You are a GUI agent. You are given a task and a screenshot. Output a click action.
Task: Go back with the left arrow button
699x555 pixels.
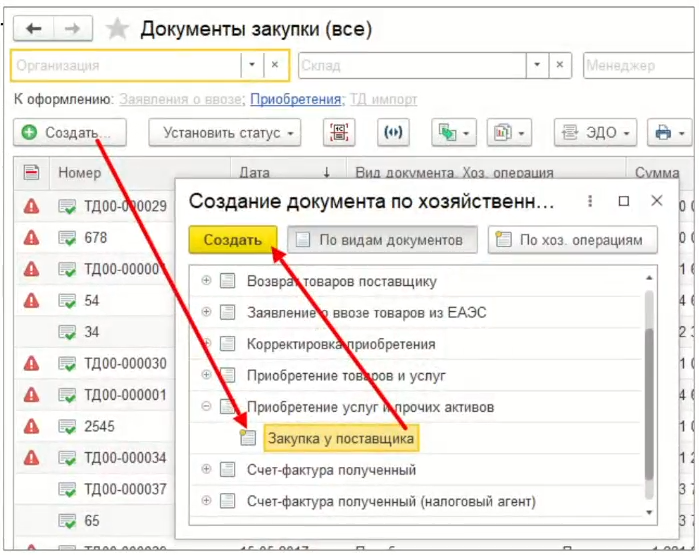tap(33, 29)
